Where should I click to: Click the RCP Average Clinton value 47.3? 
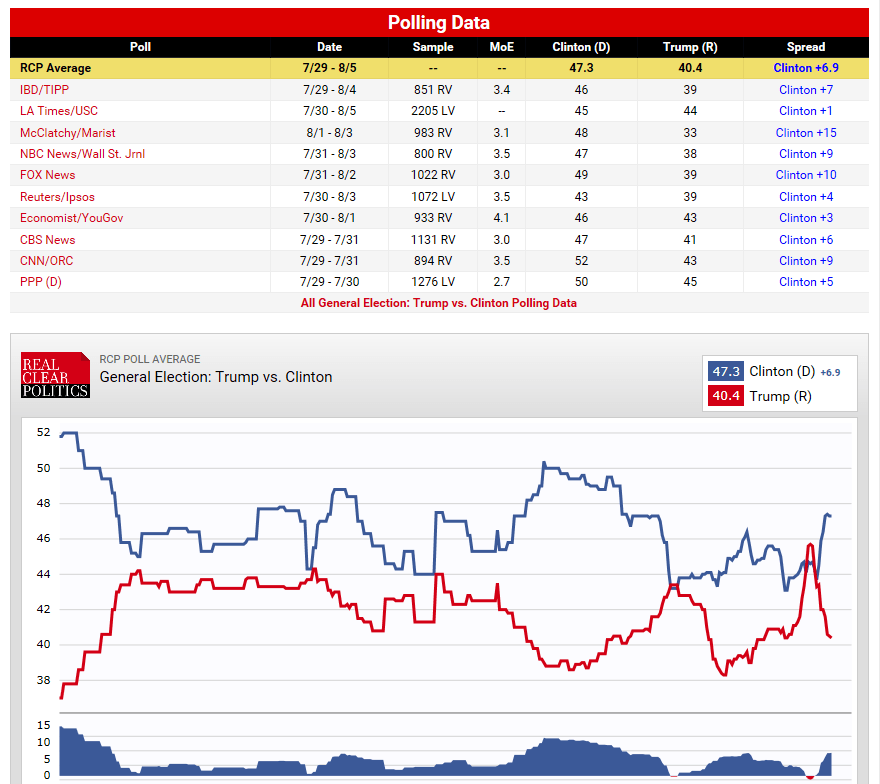point(581,68)
